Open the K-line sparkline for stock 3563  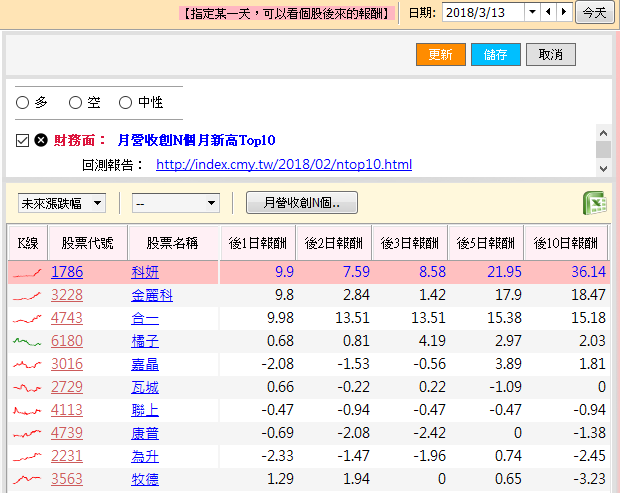[27, 479]
